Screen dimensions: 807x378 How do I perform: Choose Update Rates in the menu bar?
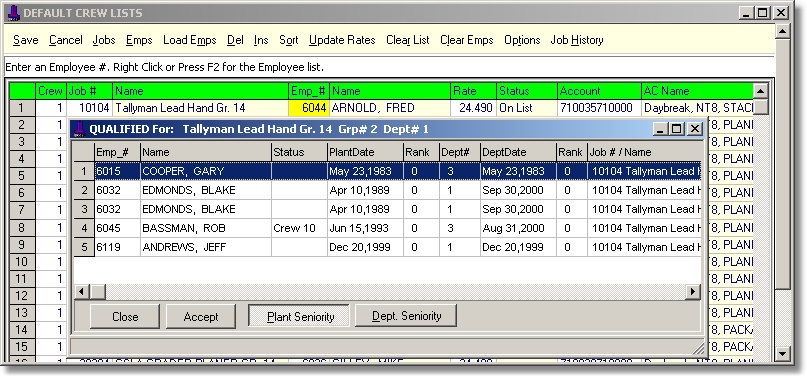coord(342,40)
